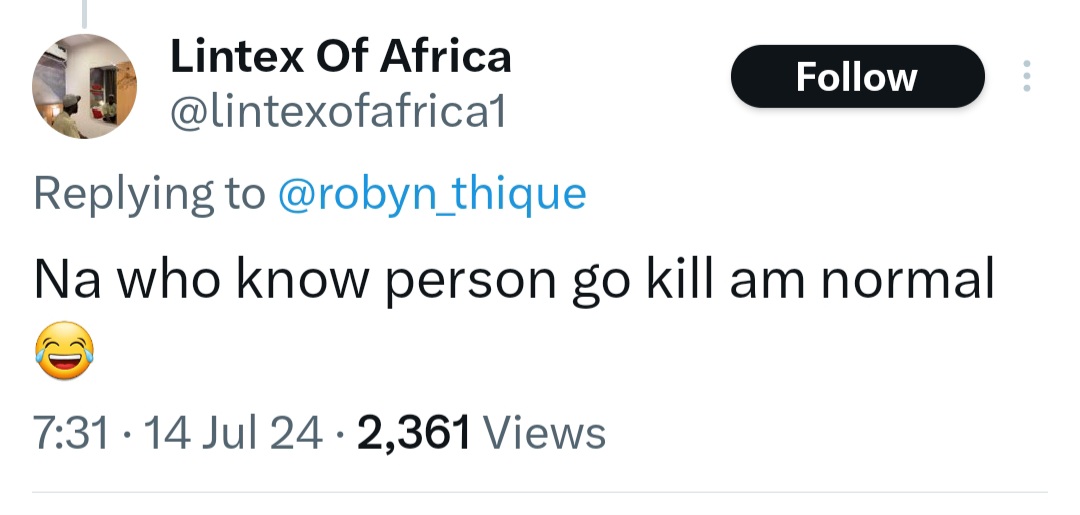This screenshot has width=1080, height=515.
Task: Click the 14 Jul 24 date
Action: pos(234,433)
